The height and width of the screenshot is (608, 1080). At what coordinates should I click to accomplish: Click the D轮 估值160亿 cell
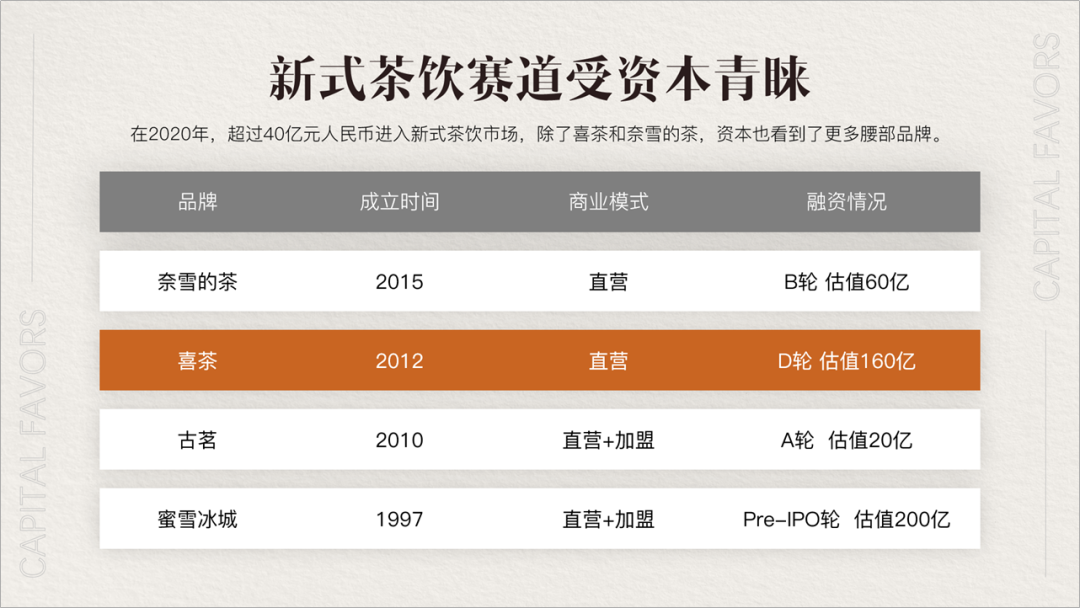point(847,361)
